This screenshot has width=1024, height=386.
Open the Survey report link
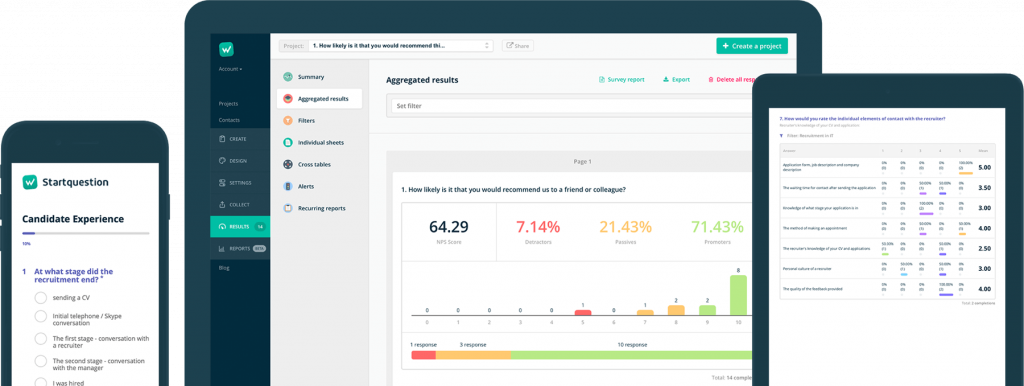[x=622, y=80]
